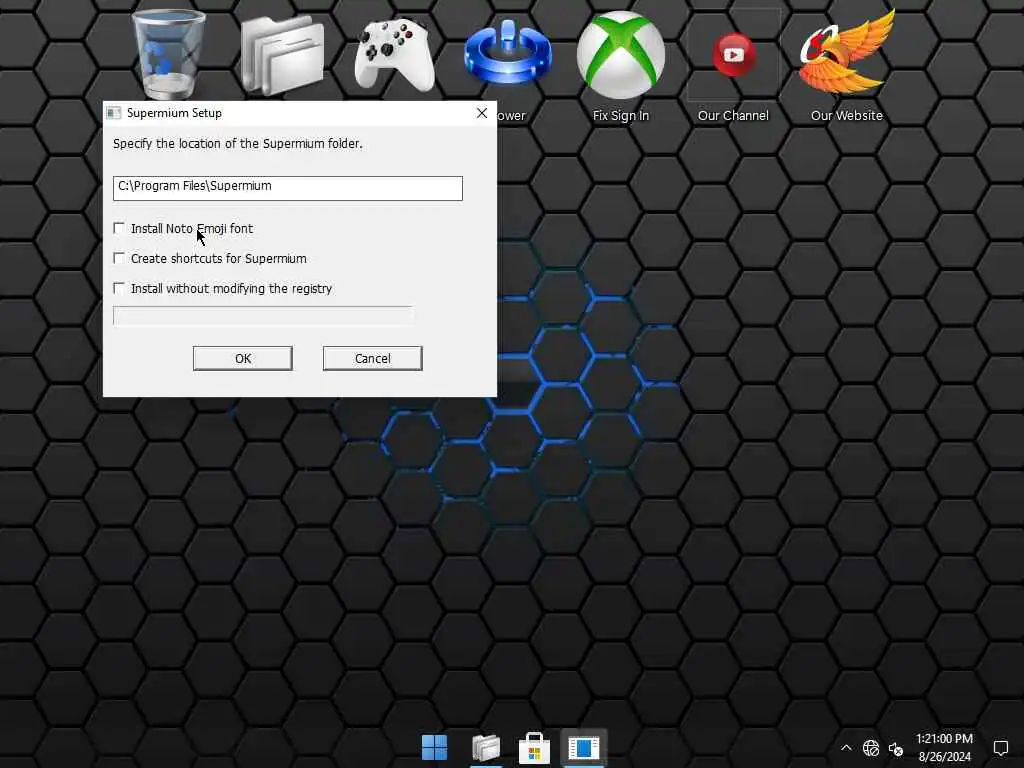1024x768 pixels.
Task: Open the Recycle Bin desktop icon
Action: coord(168,54)
